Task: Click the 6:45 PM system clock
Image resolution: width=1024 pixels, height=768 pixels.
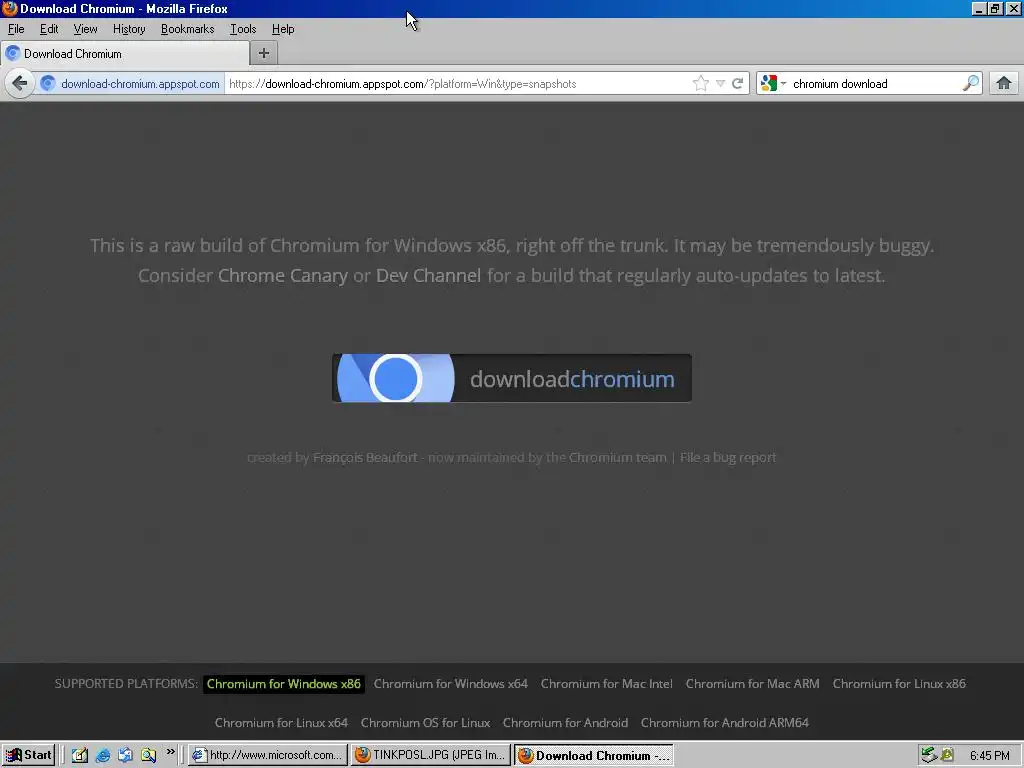Action: [989, 755]
